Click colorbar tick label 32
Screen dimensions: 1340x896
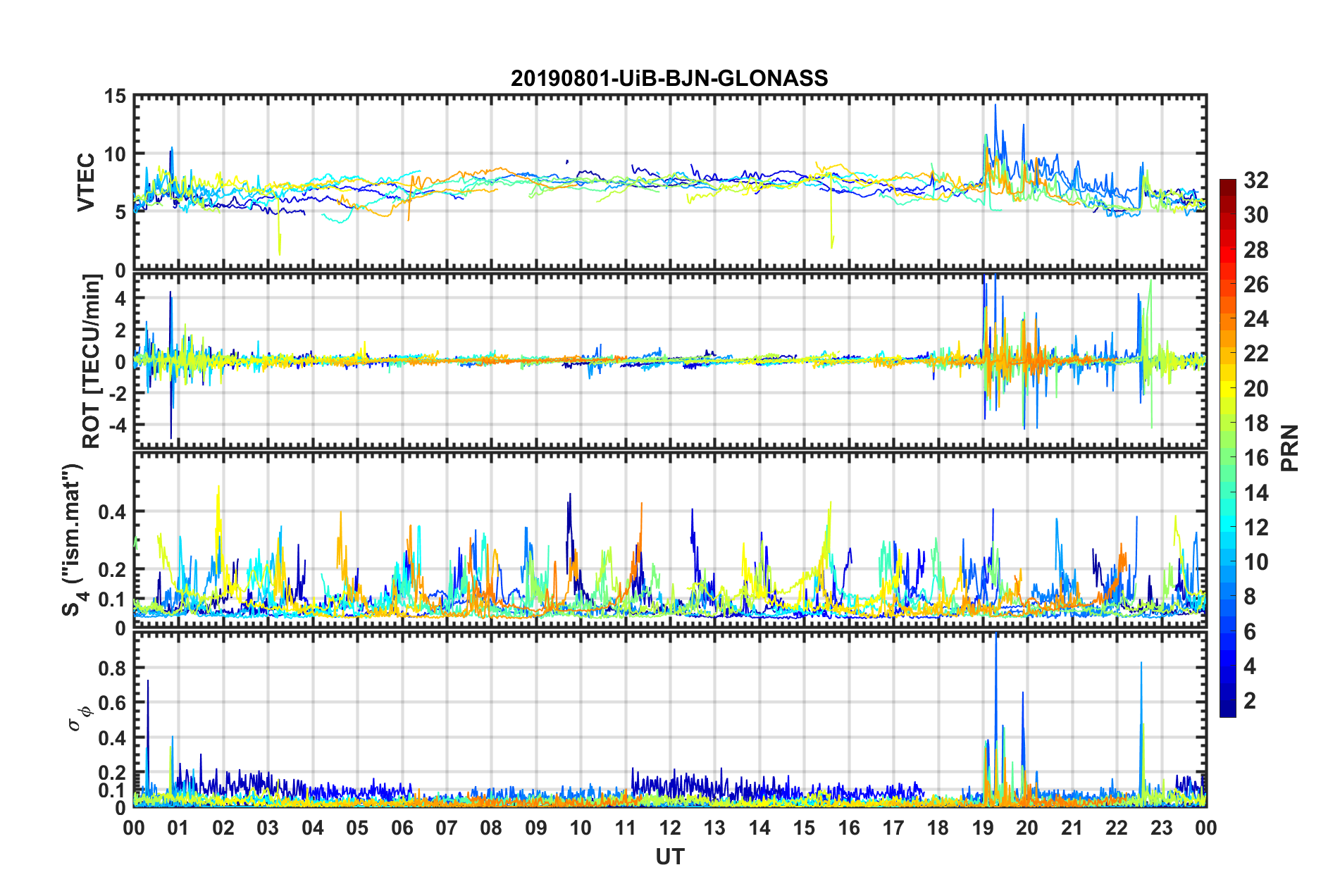click(1256, 180)
